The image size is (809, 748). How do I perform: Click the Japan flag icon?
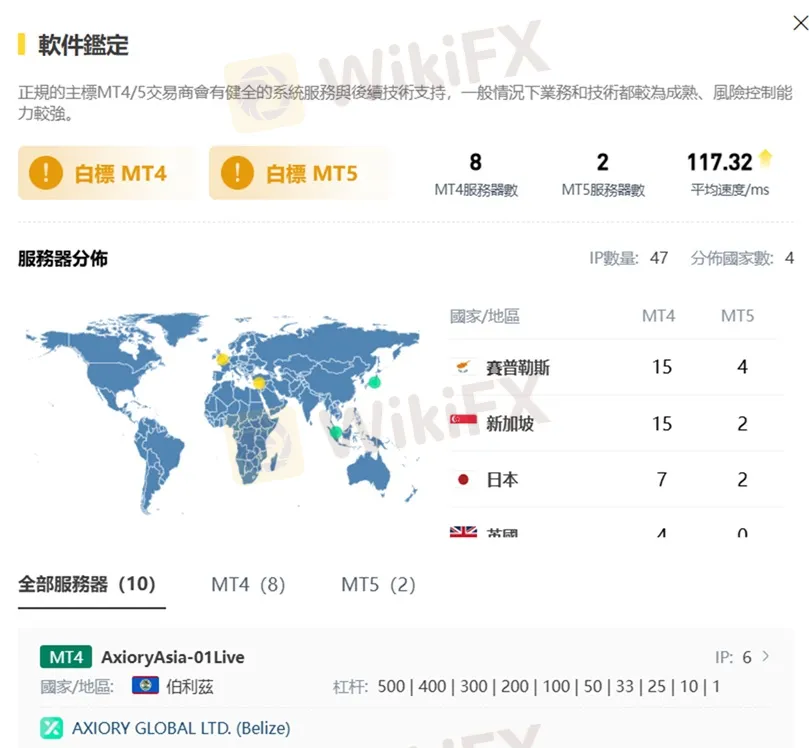[463, 480]
